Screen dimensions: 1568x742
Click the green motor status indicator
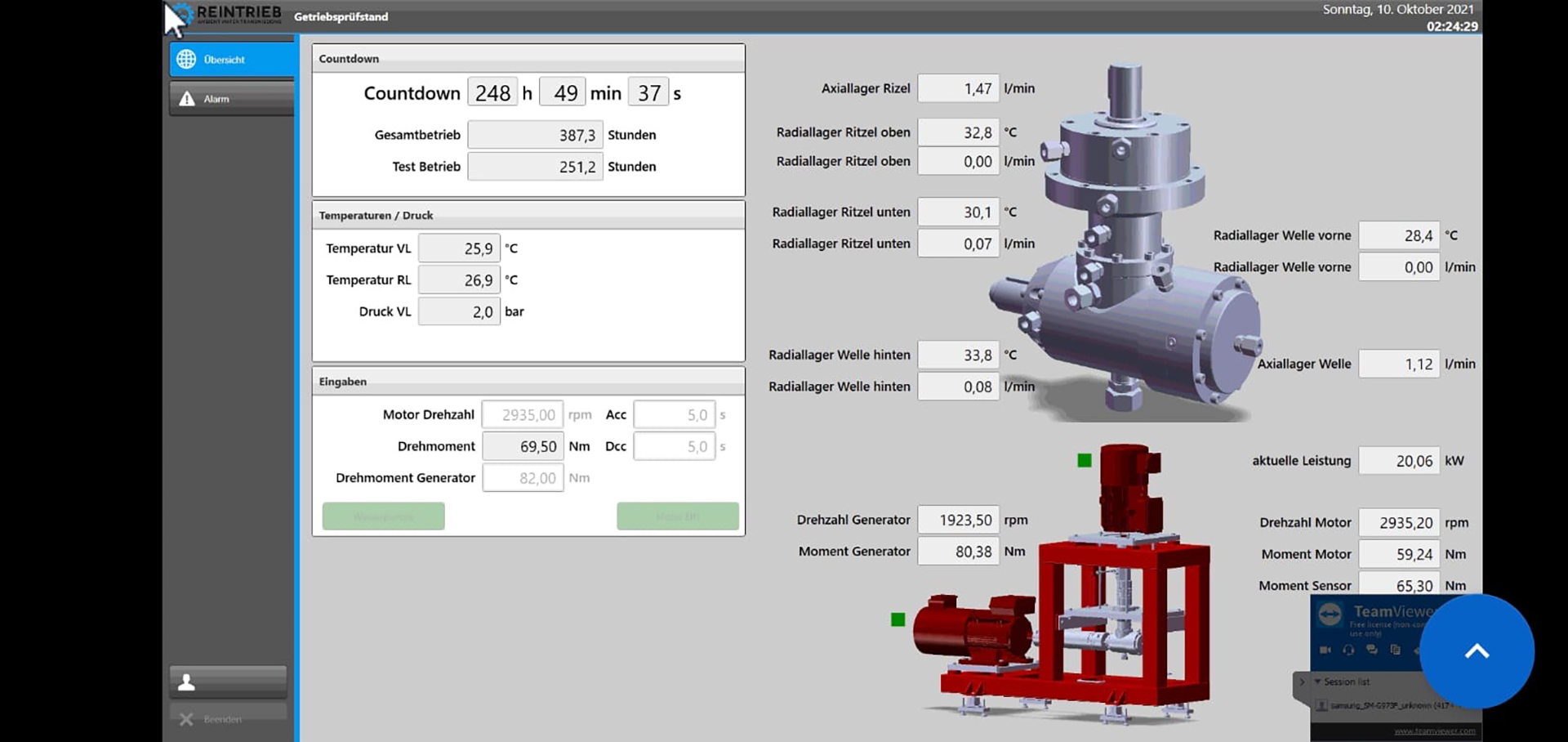coord(1085,461)
